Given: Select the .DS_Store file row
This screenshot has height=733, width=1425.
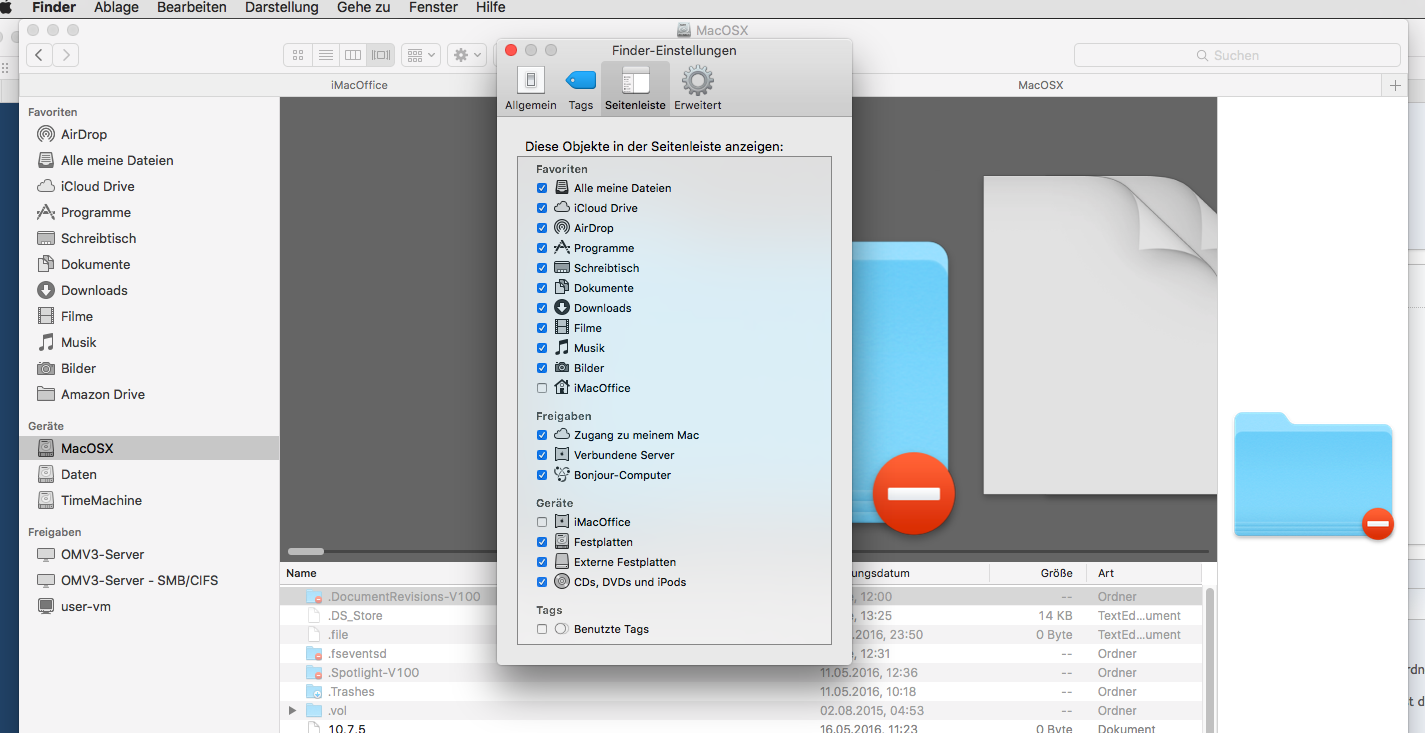Looking at the screenshot, I should 741,616.
